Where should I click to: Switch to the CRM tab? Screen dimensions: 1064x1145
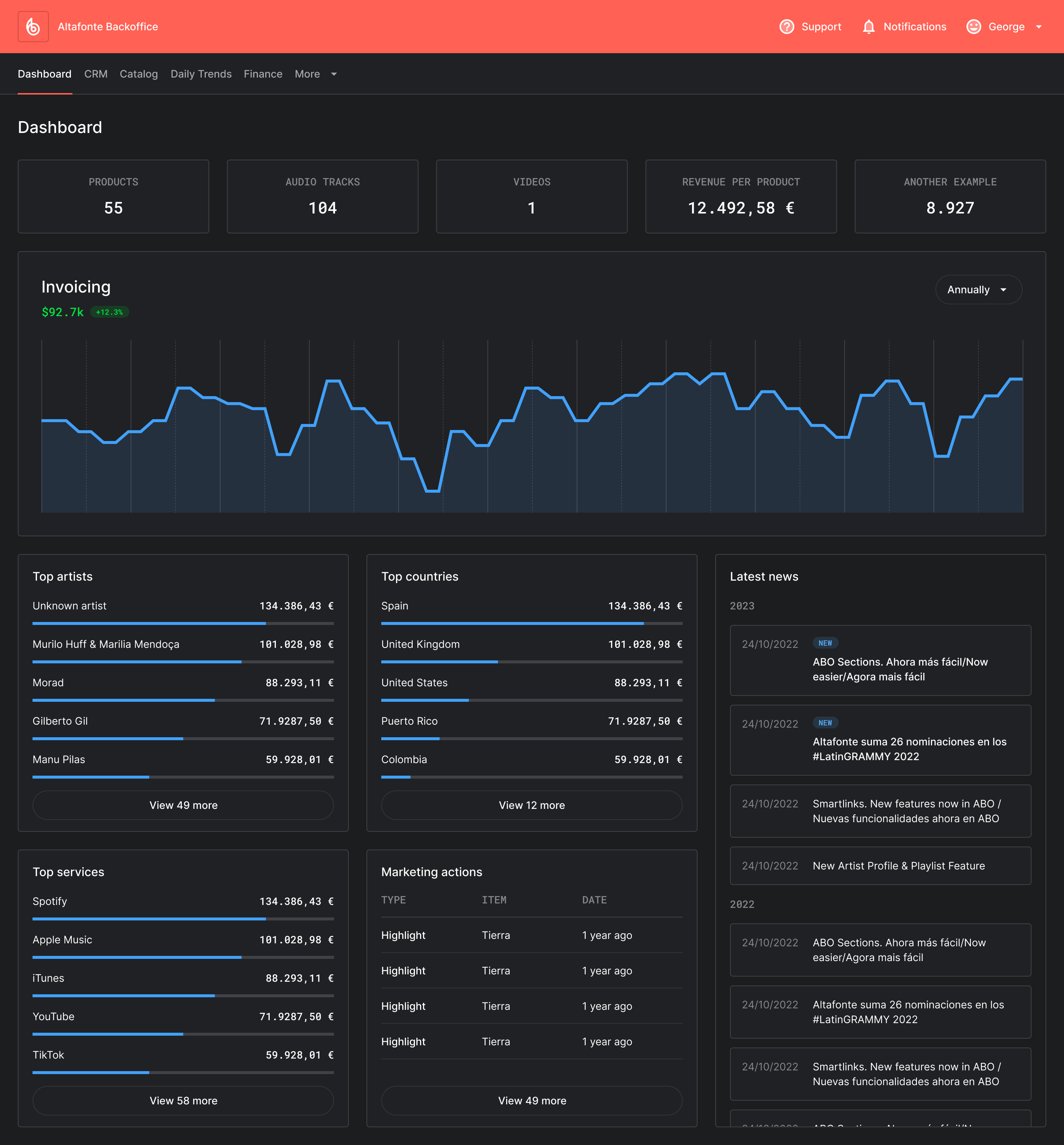pos(96,74)
